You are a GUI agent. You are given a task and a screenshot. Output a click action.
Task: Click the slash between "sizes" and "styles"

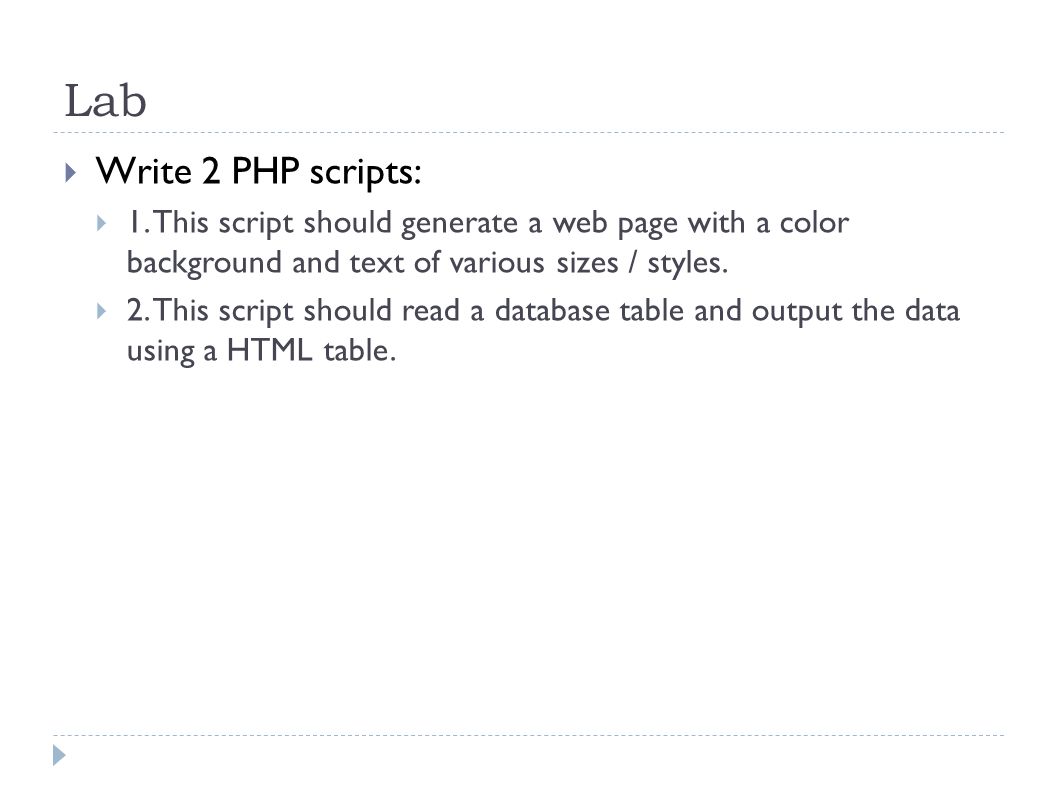632,263
